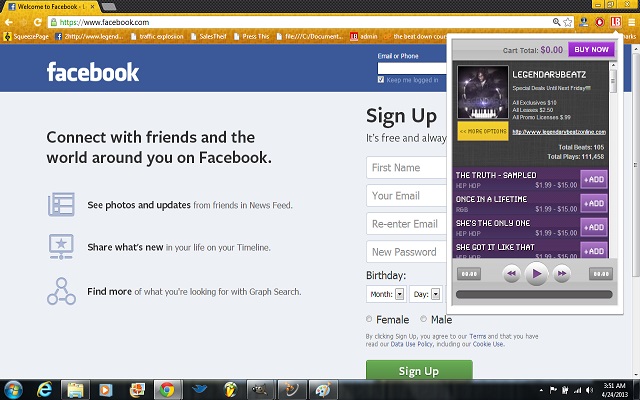Click the LegendaryBeatz album thumbnail
Screen dimensions: 640x400
[x=483, y=92]
